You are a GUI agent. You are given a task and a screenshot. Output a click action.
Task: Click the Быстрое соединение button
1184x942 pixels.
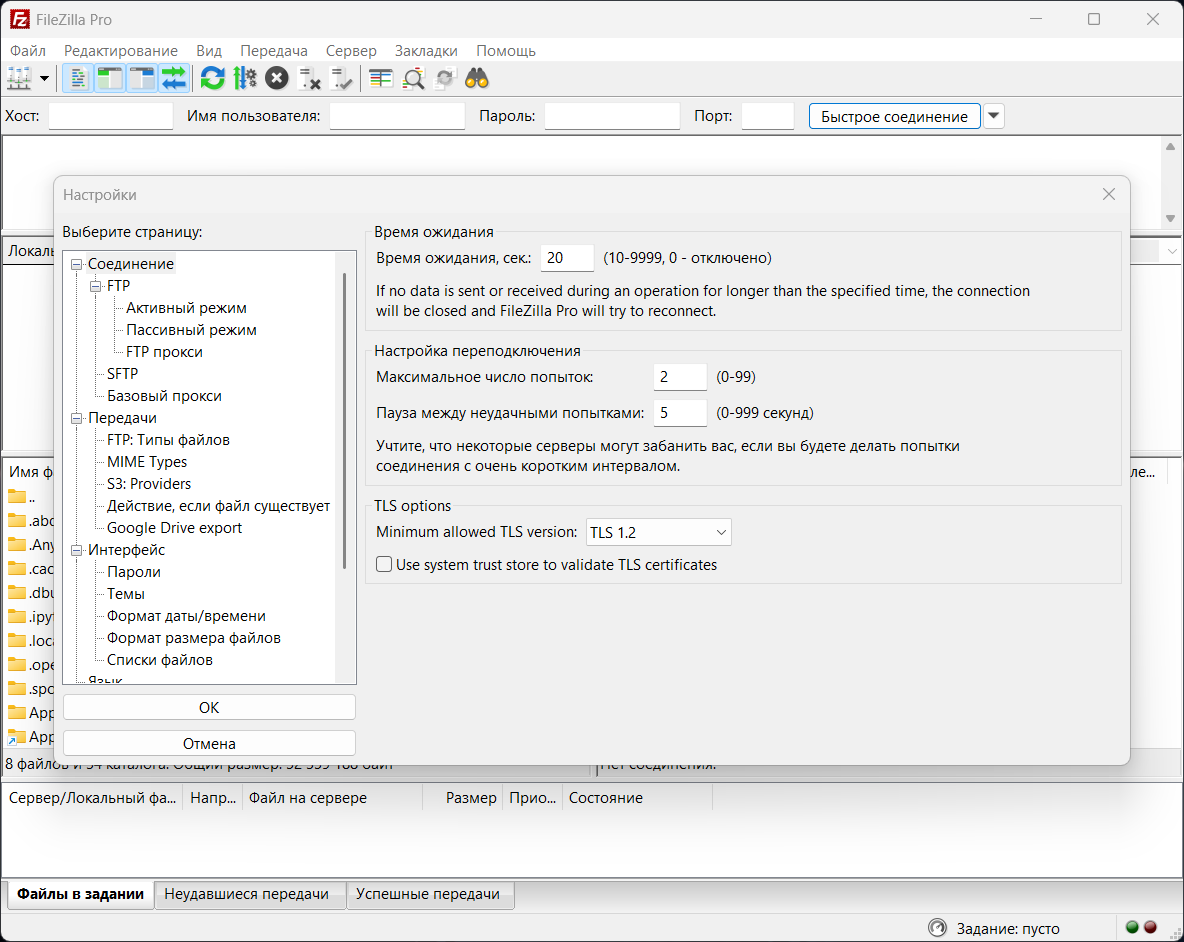pos(895,116)
